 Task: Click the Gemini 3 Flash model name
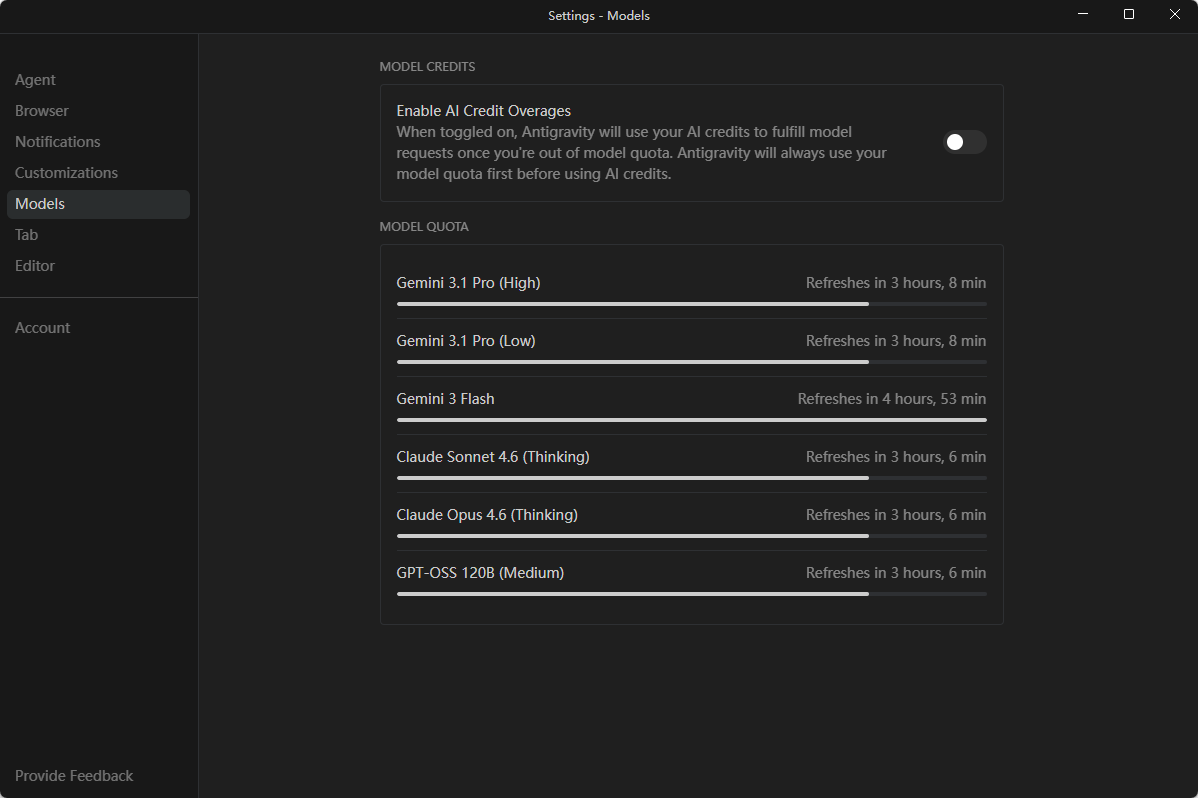445,399
